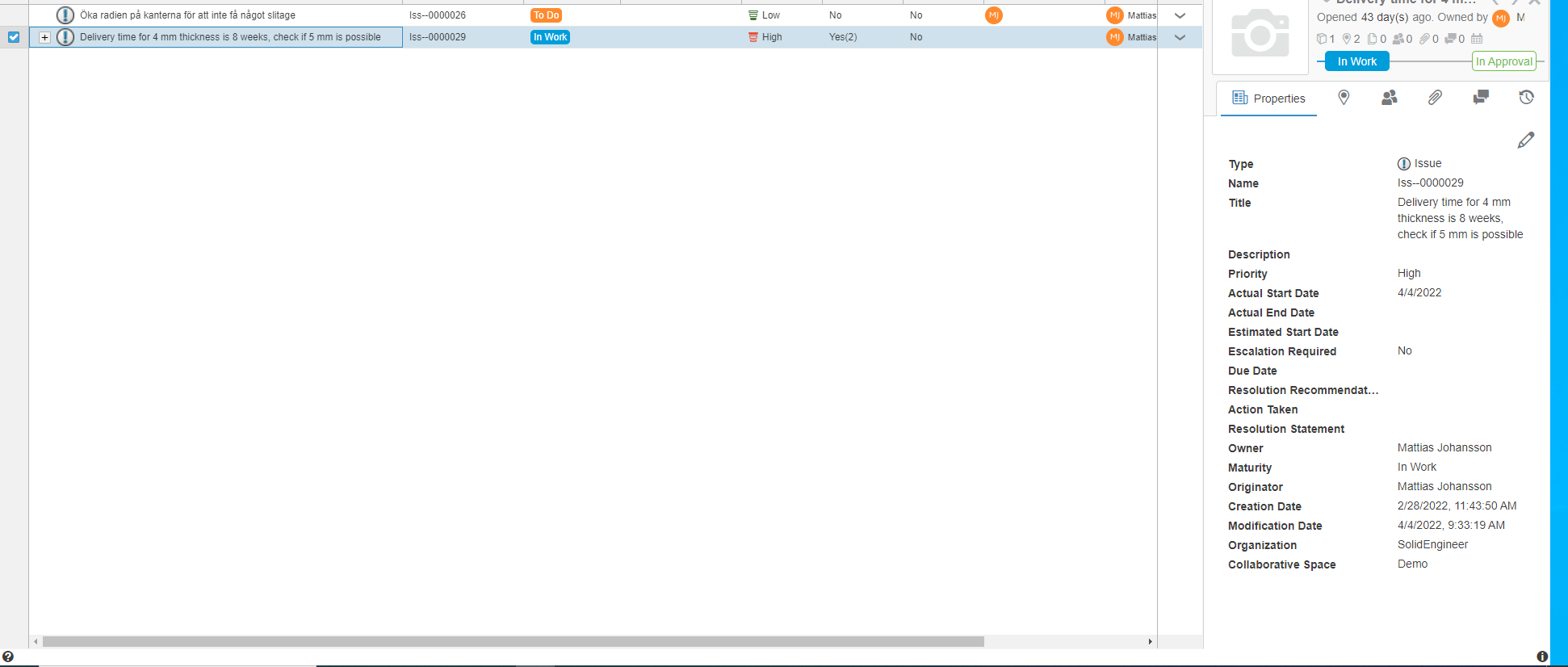Open the chevron menu for Iss--0000026 row
The width and height of the screenshot is (1568, 667).
point(1180,15)
